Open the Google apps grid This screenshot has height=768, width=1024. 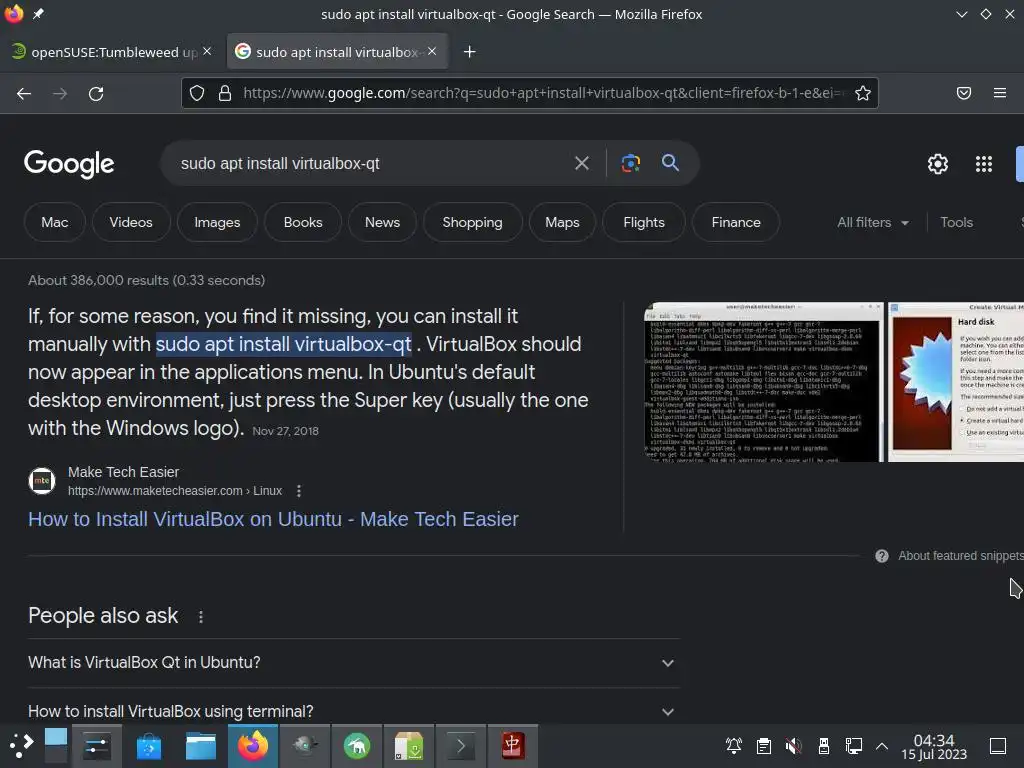(x=984, y=164)
